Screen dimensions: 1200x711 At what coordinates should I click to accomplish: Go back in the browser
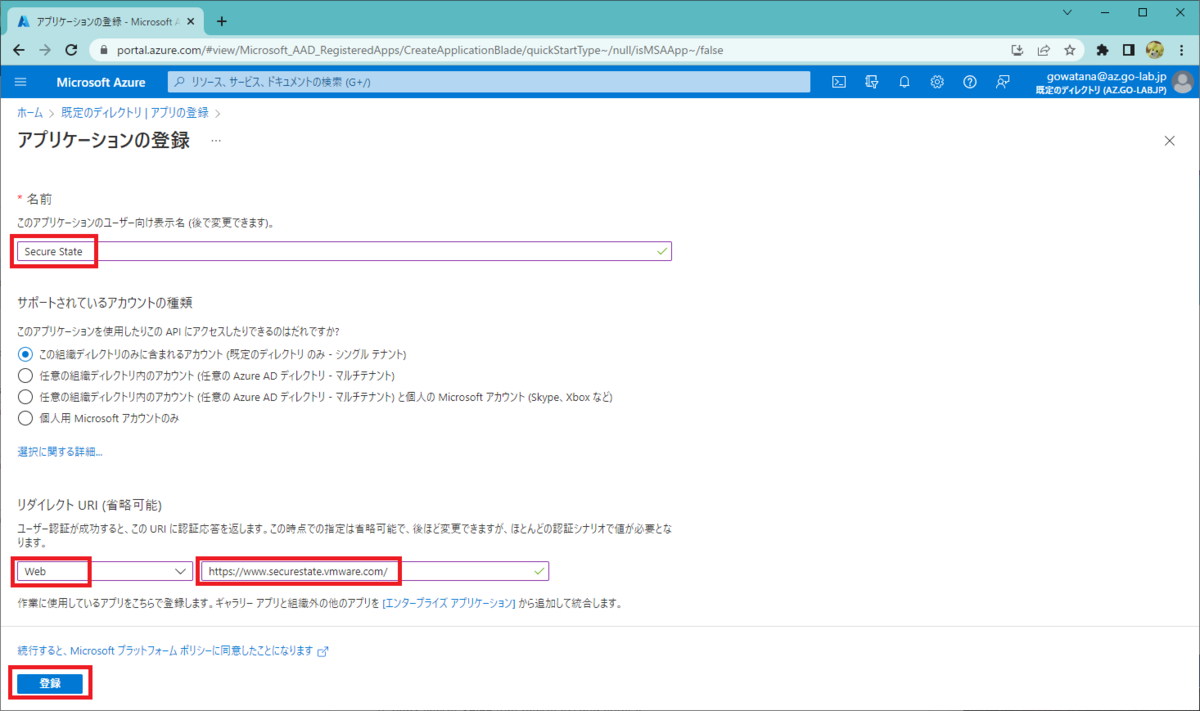point(19,49)
